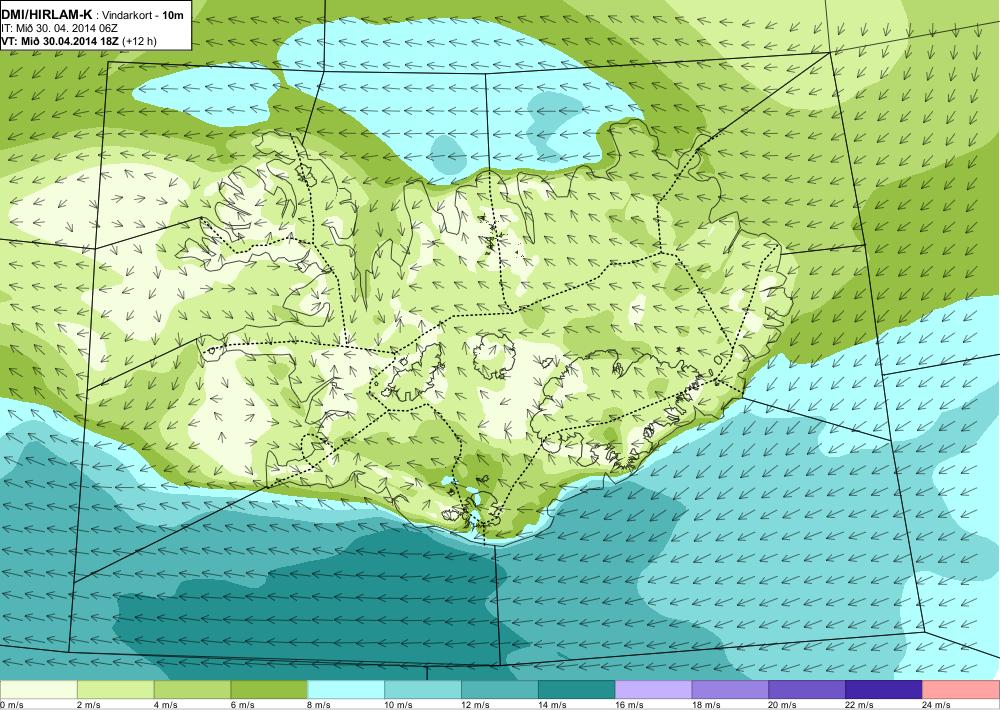Click the "10 m/s" legend label
This screenshot has width=1000, height=710.
click(x=399, y=705)
